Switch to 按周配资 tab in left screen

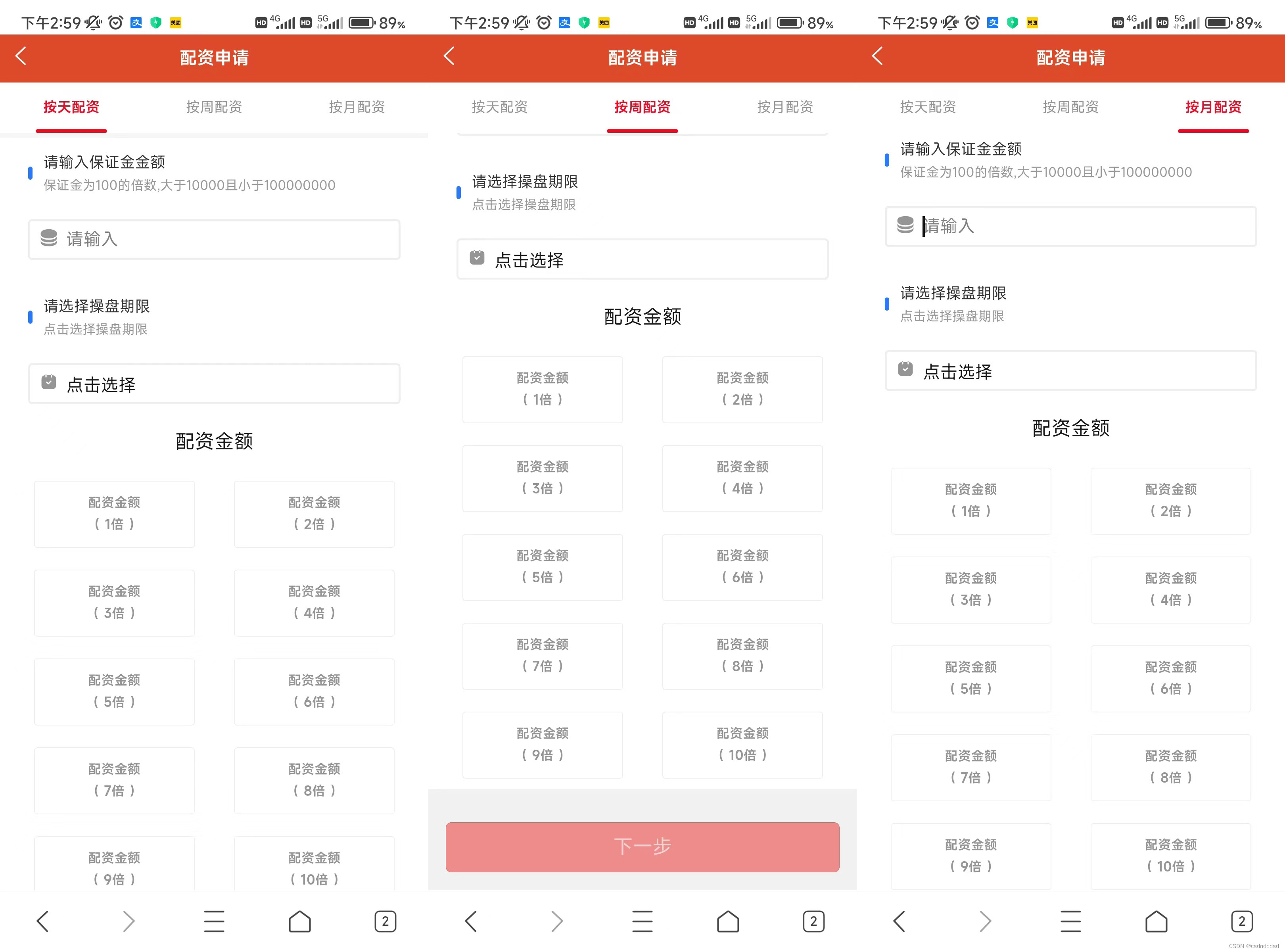214,107
